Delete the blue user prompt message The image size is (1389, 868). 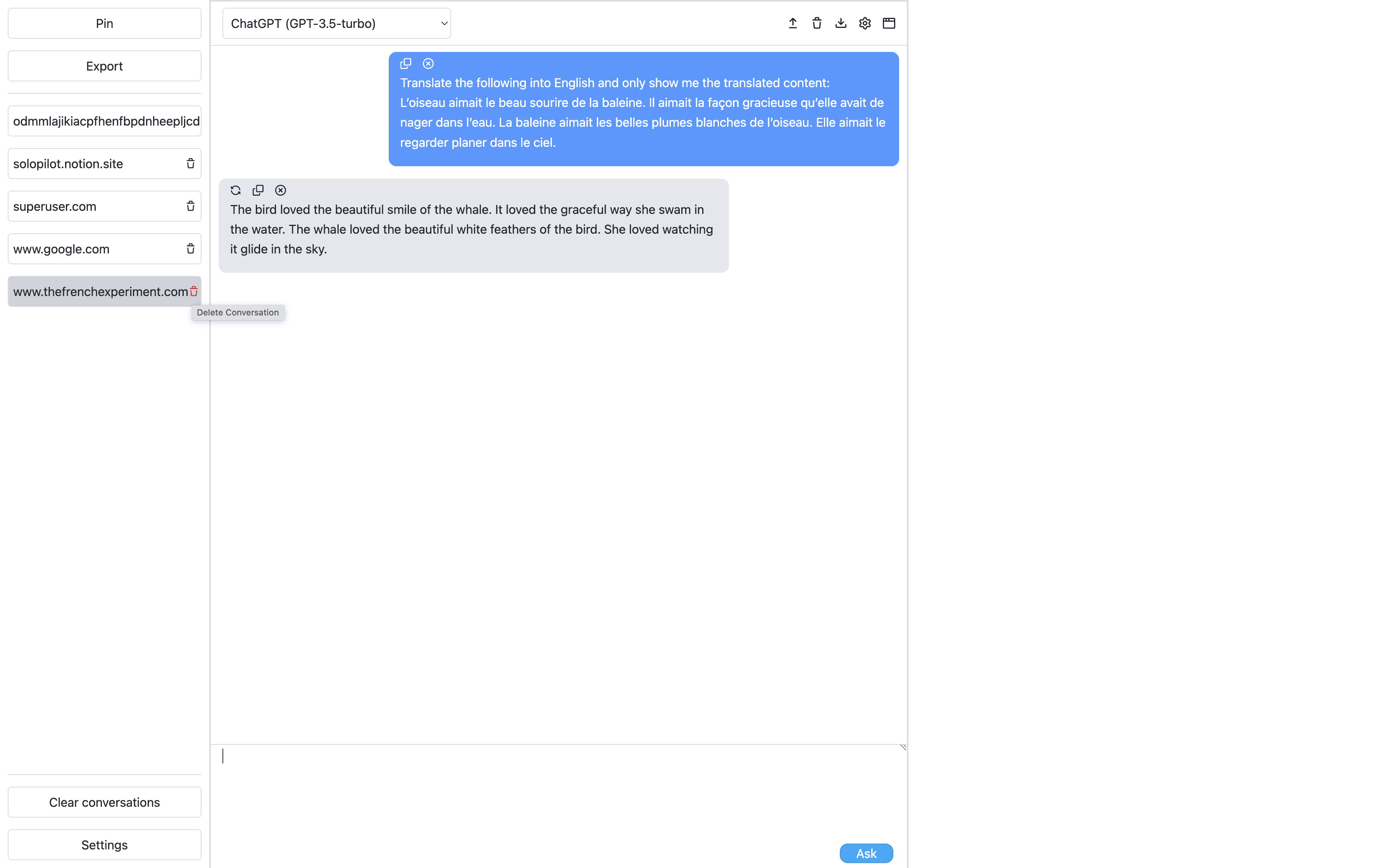pyautogui.click(x=428, y=63)
